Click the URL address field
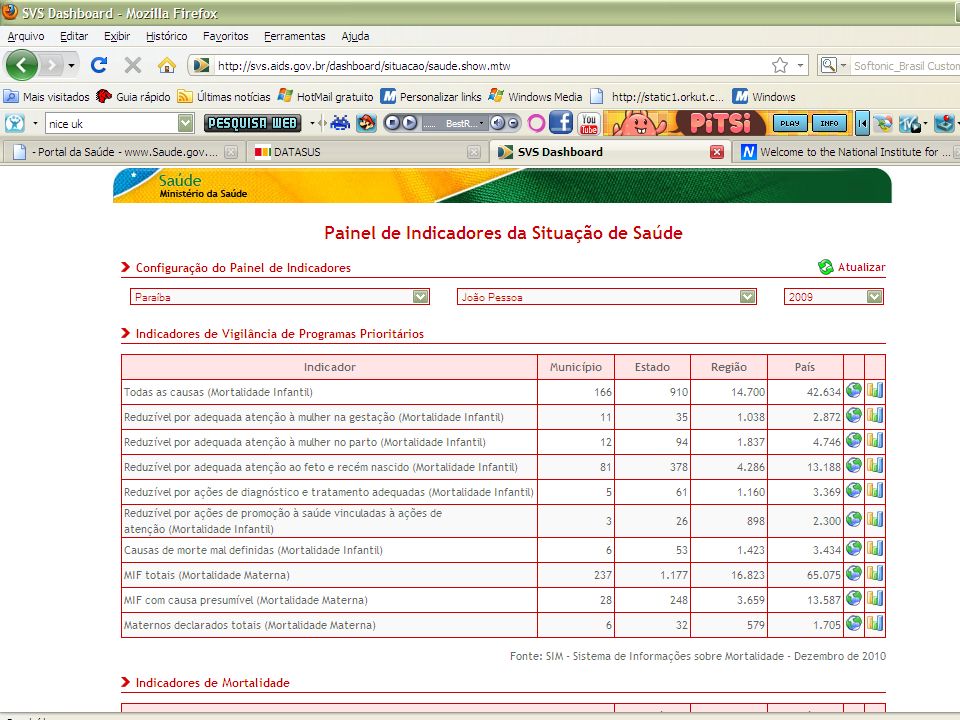The height and width of the screenshot is (720, 960). click(490, 65)
